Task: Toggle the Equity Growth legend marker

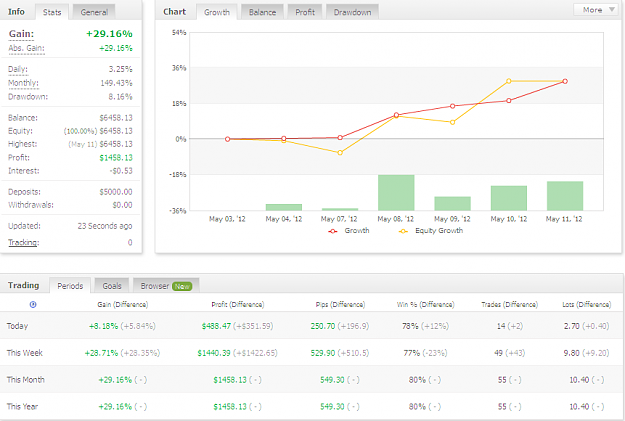Action: pyautogui.click(x=403, y=231)
